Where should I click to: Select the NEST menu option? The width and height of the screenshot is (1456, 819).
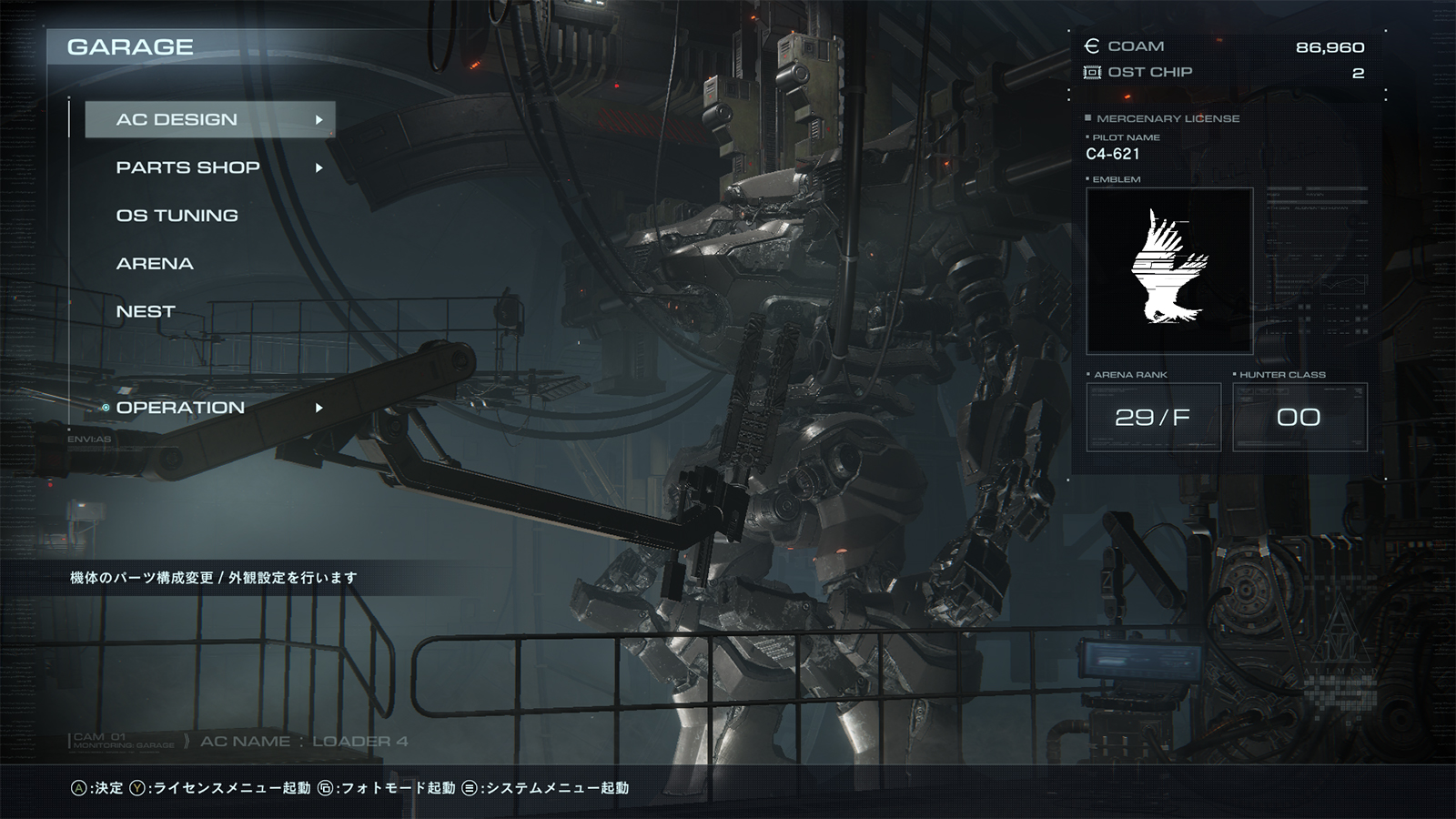point(146,311)
